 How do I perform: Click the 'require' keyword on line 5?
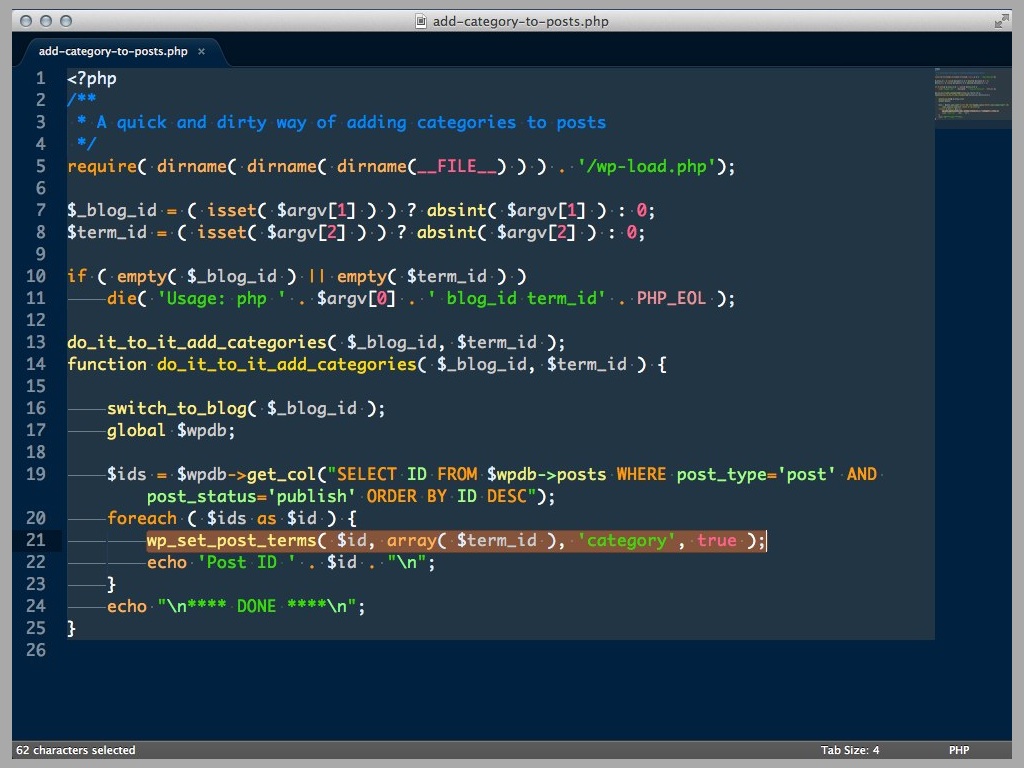tap(102, 166)
